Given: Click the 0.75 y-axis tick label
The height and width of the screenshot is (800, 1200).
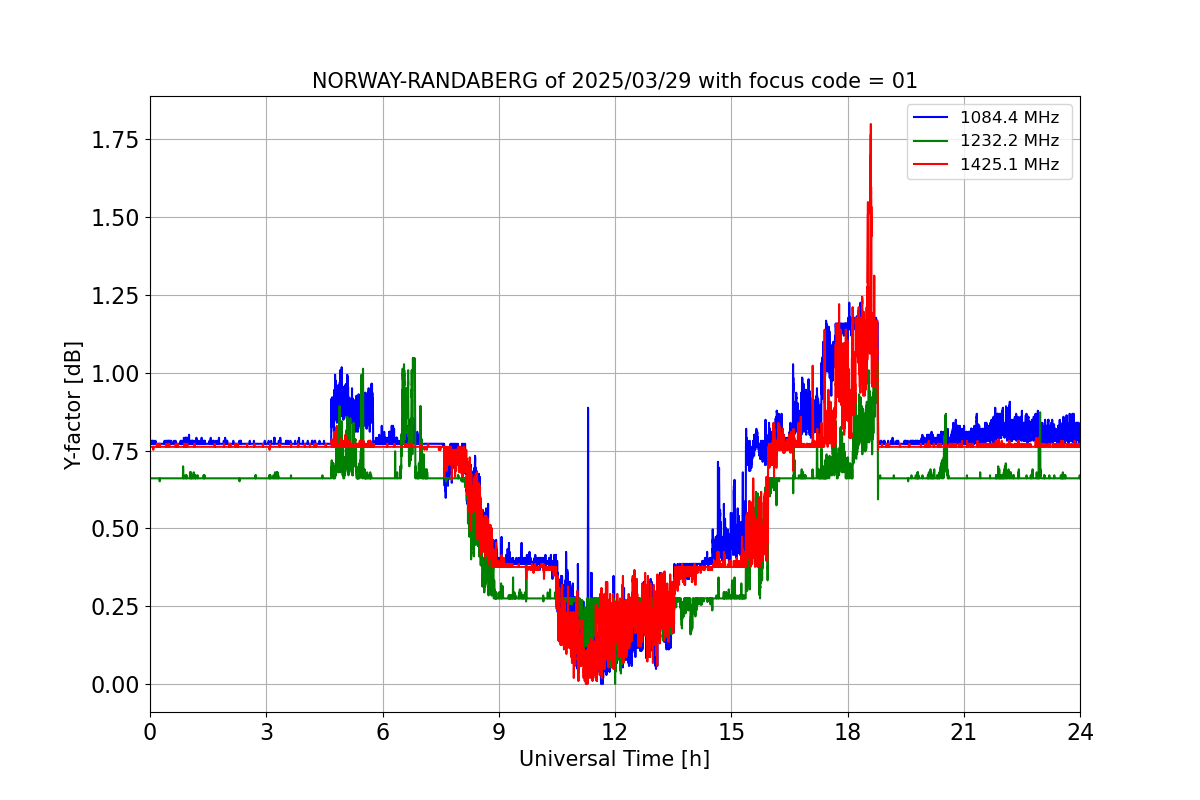Looking at the screenshot, I should pyautogui.click(x=114, y=451).
